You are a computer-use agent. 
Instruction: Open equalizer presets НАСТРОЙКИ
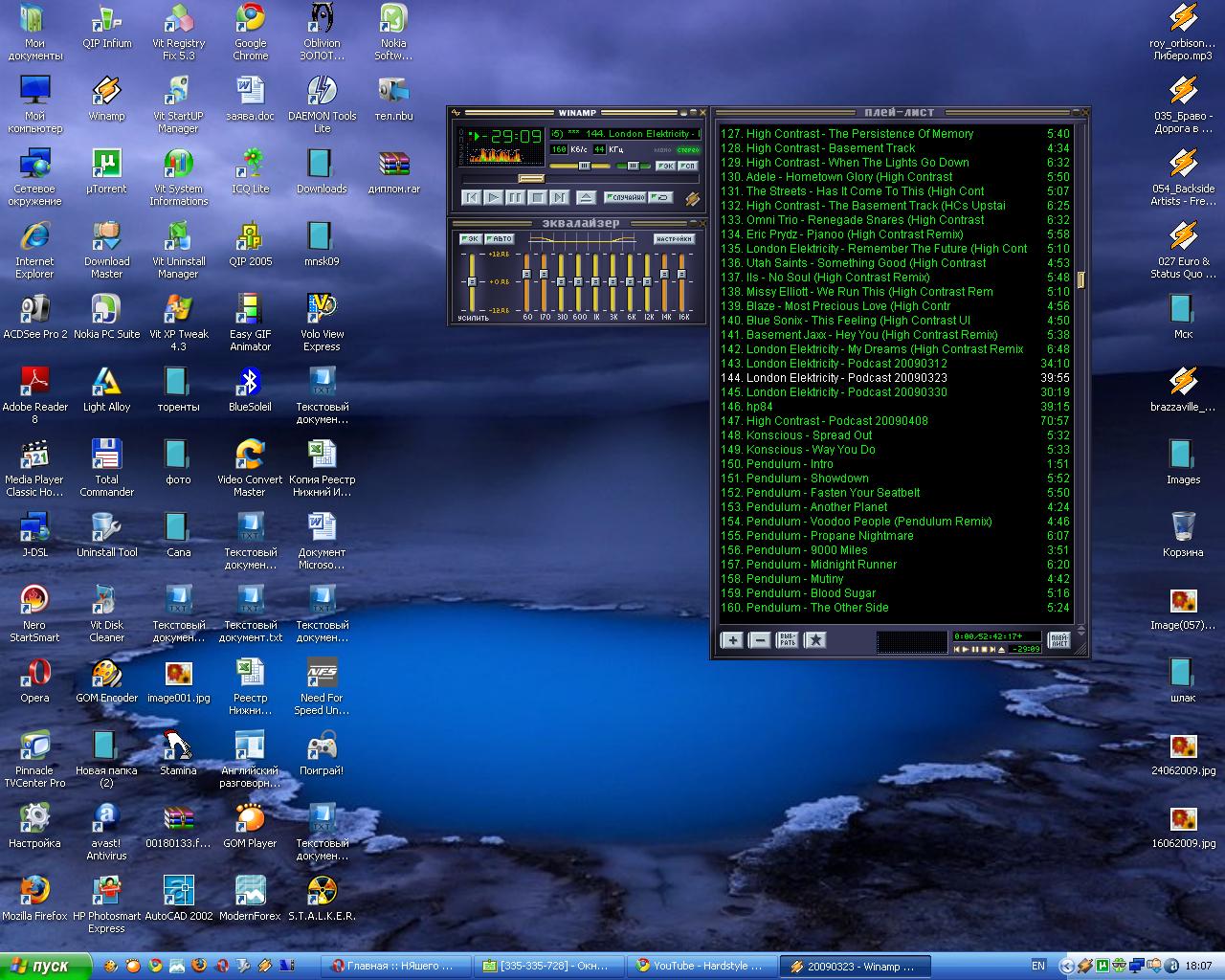click(675, 239)
